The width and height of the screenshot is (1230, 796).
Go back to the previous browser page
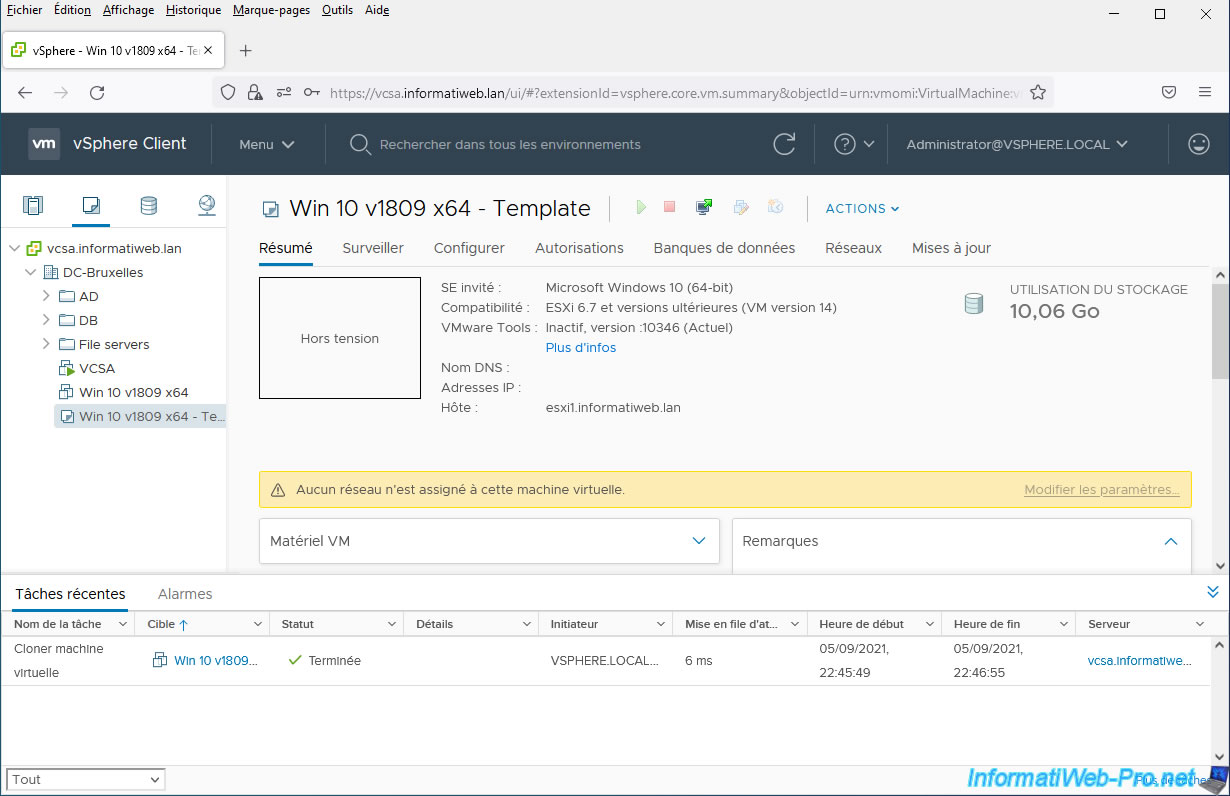pos(25,92)
